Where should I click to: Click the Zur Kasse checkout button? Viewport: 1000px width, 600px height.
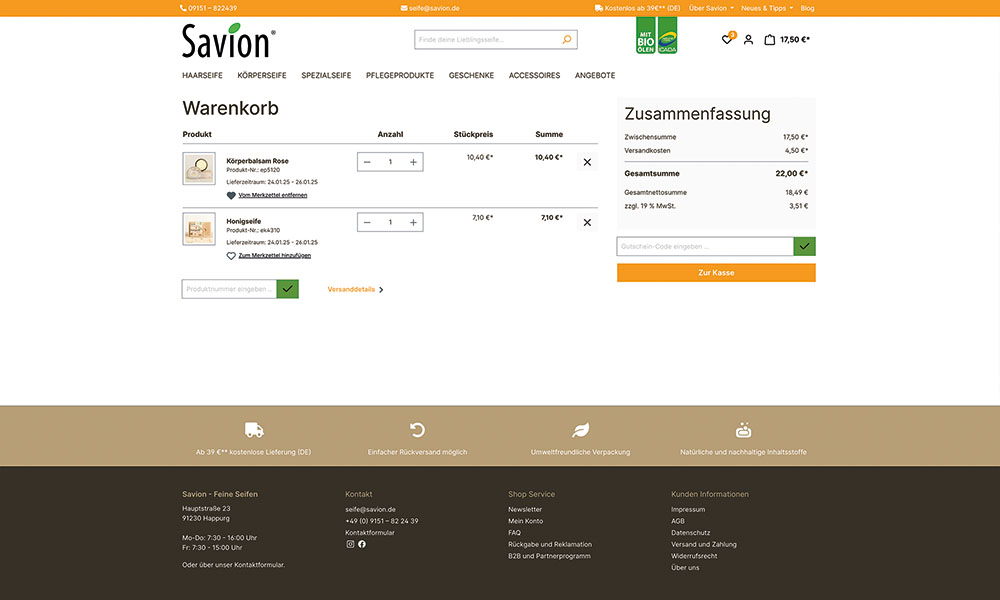716,272
